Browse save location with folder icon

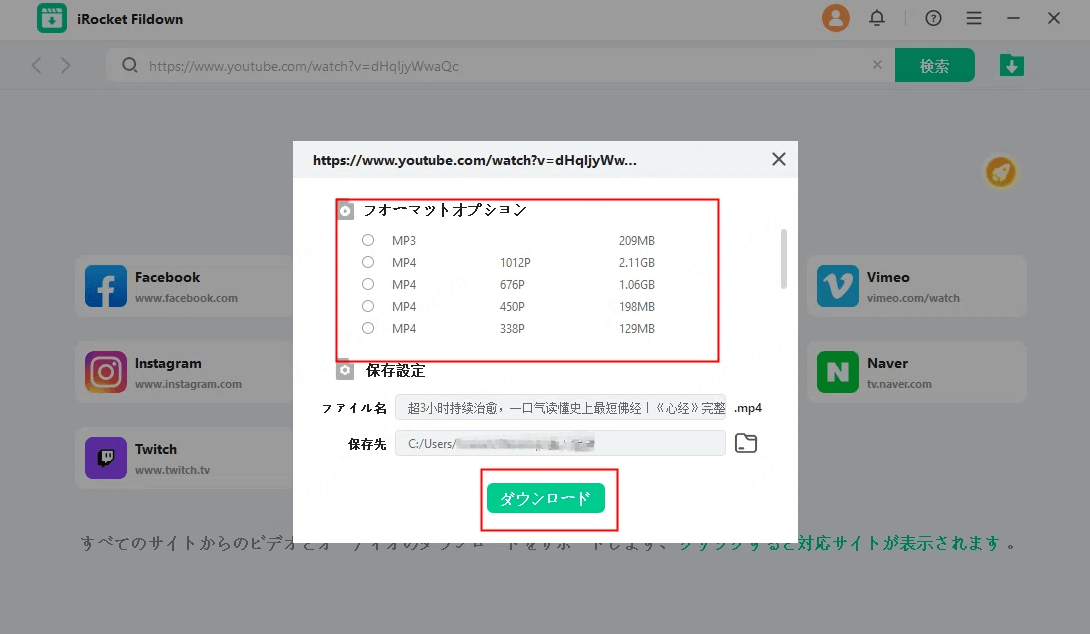746,443
